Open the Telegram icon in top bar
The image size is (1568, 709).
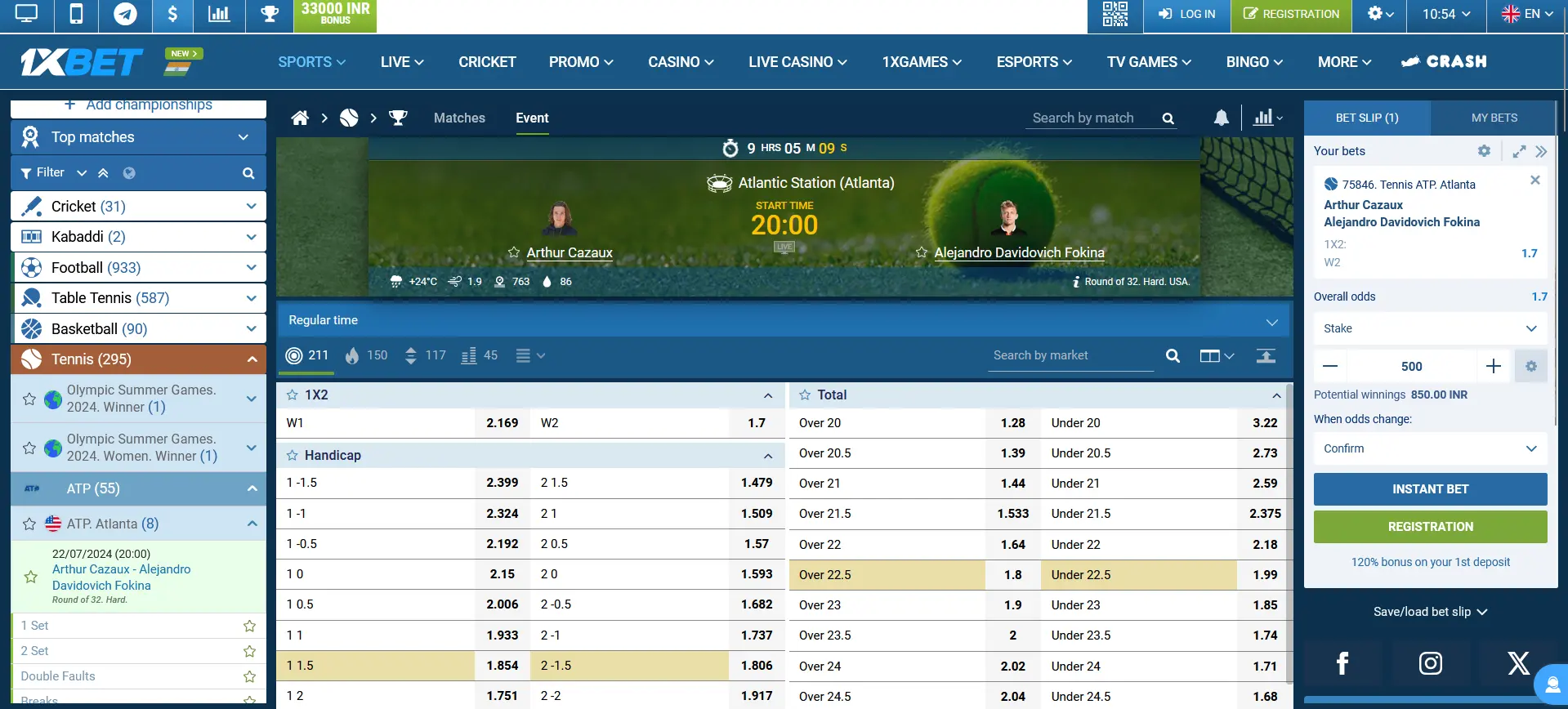point(125,14)
